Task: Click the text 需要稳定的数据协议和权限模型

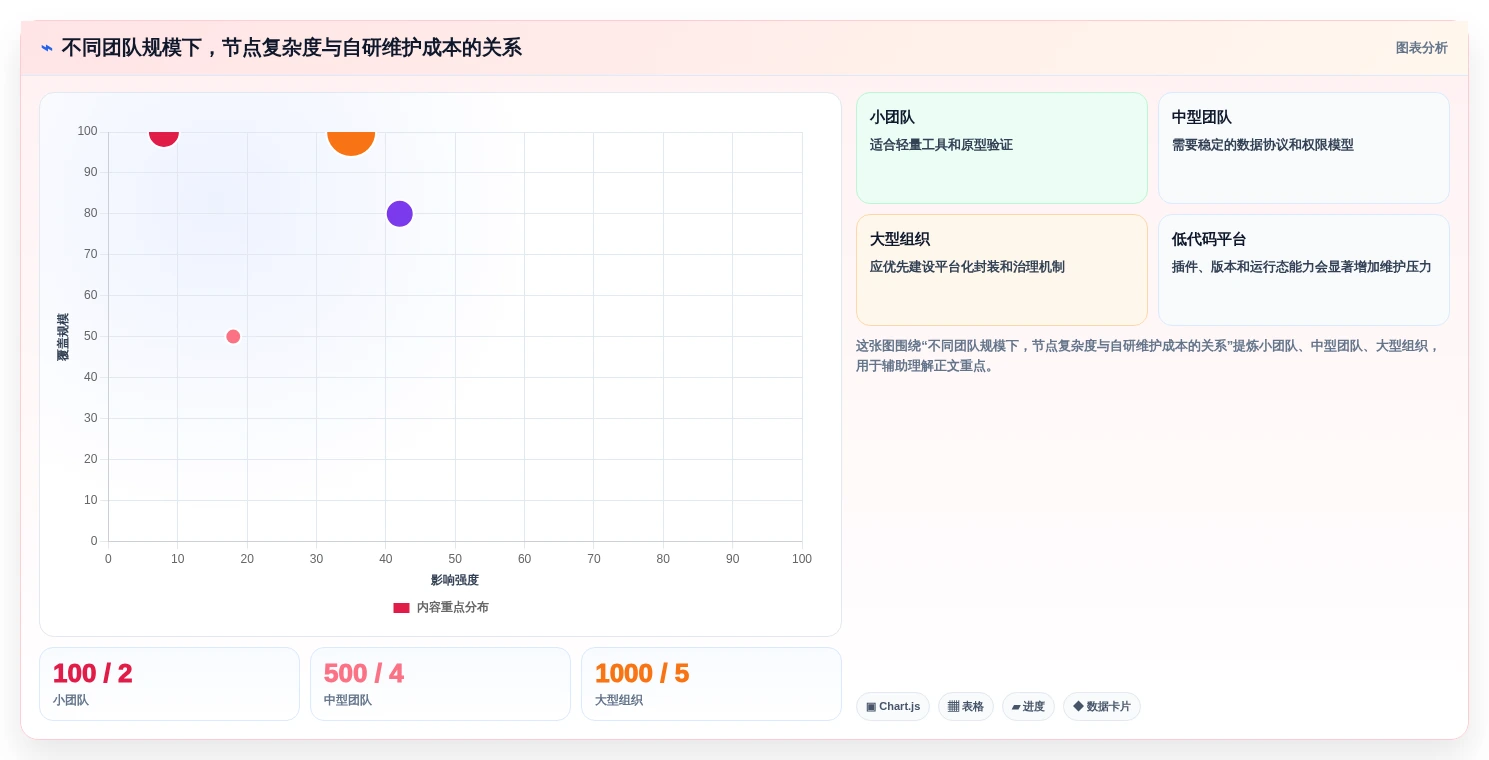Action: 1263,145
